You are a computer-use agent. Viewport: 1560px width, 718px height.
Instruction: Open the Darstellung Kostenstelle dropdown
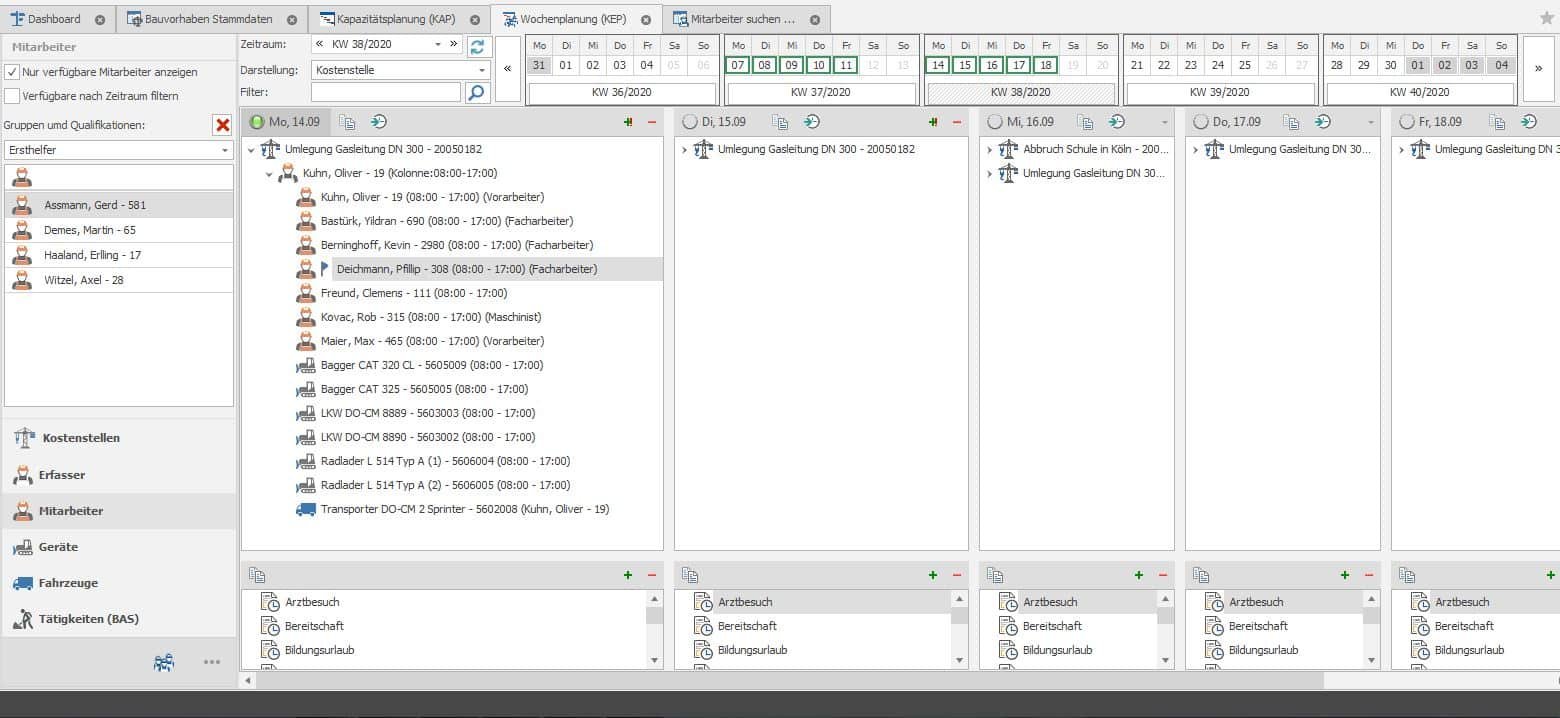point(482,70)
